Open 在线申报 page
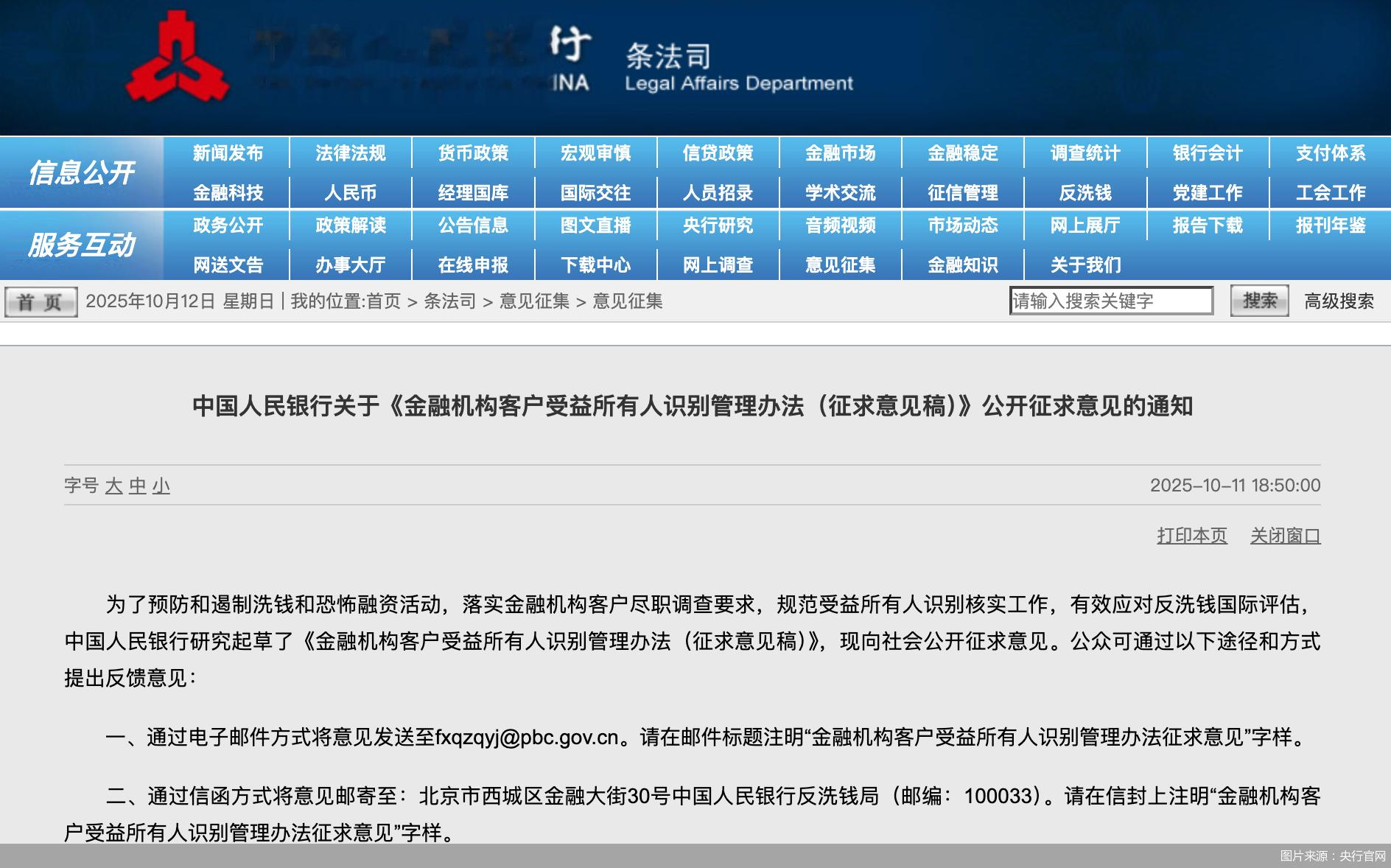 [473, 265]
